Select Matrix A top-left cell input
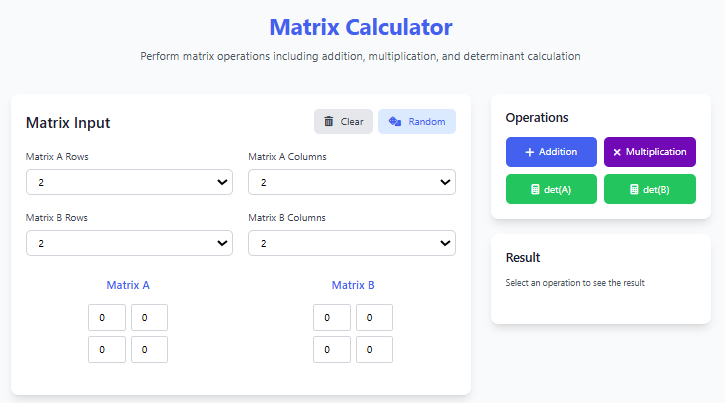Viewport: 725px width, 403px height. [107, 318]
